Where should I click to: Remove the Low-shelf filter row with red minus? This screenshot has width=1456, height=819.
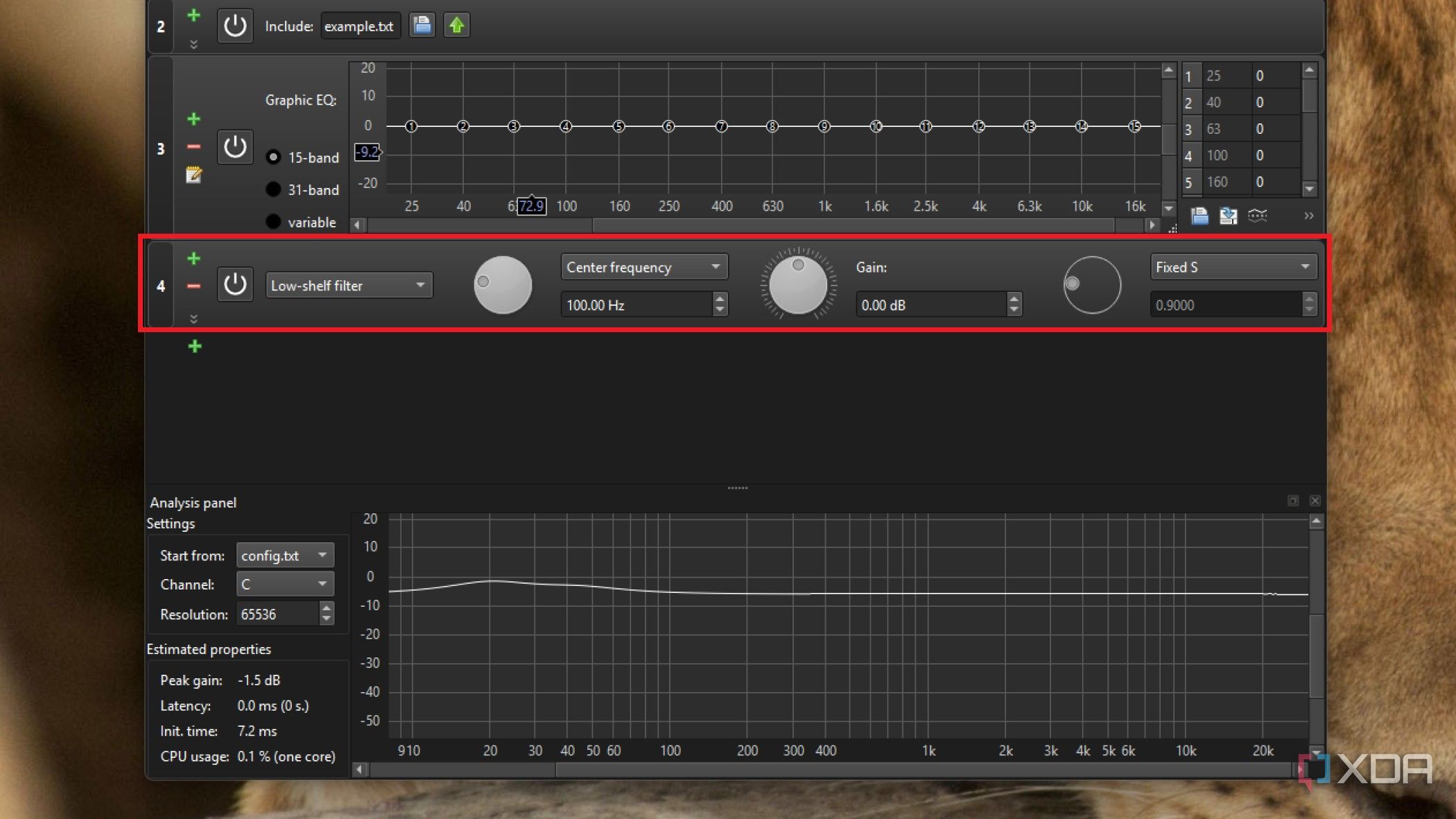point(194,286)
